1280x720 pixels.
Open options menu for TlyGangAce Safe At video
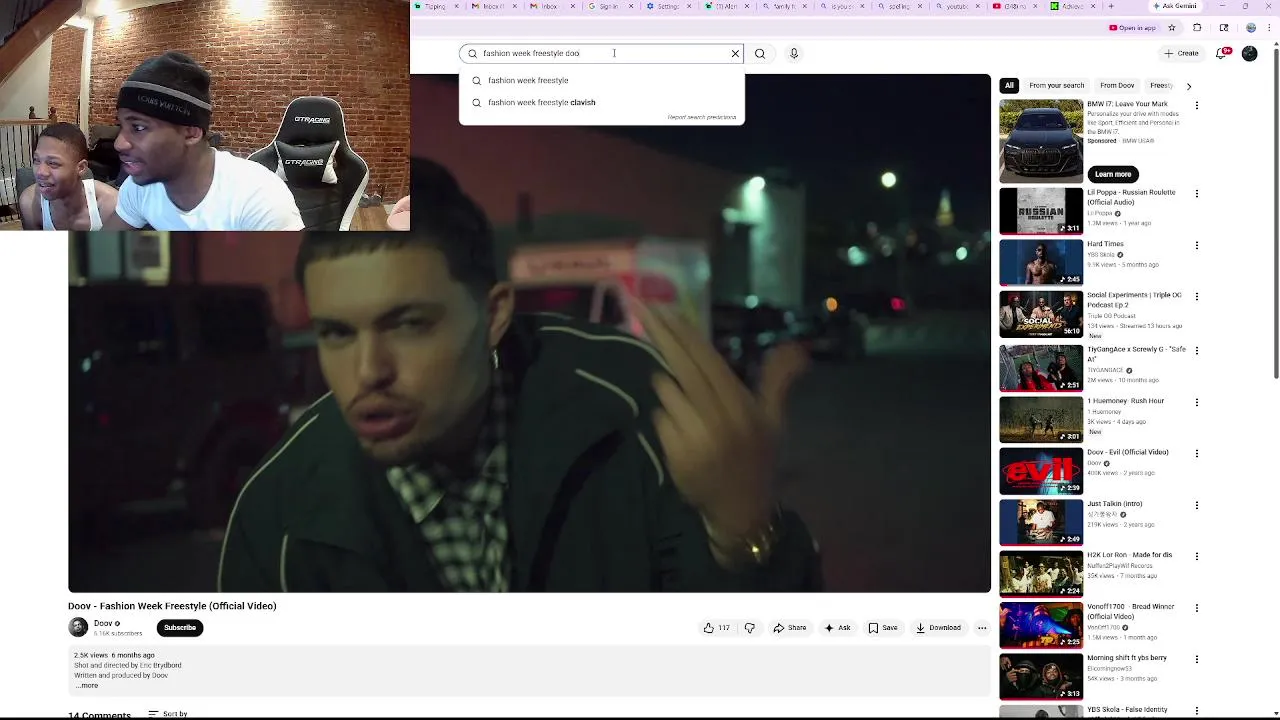pos(1197,350)
